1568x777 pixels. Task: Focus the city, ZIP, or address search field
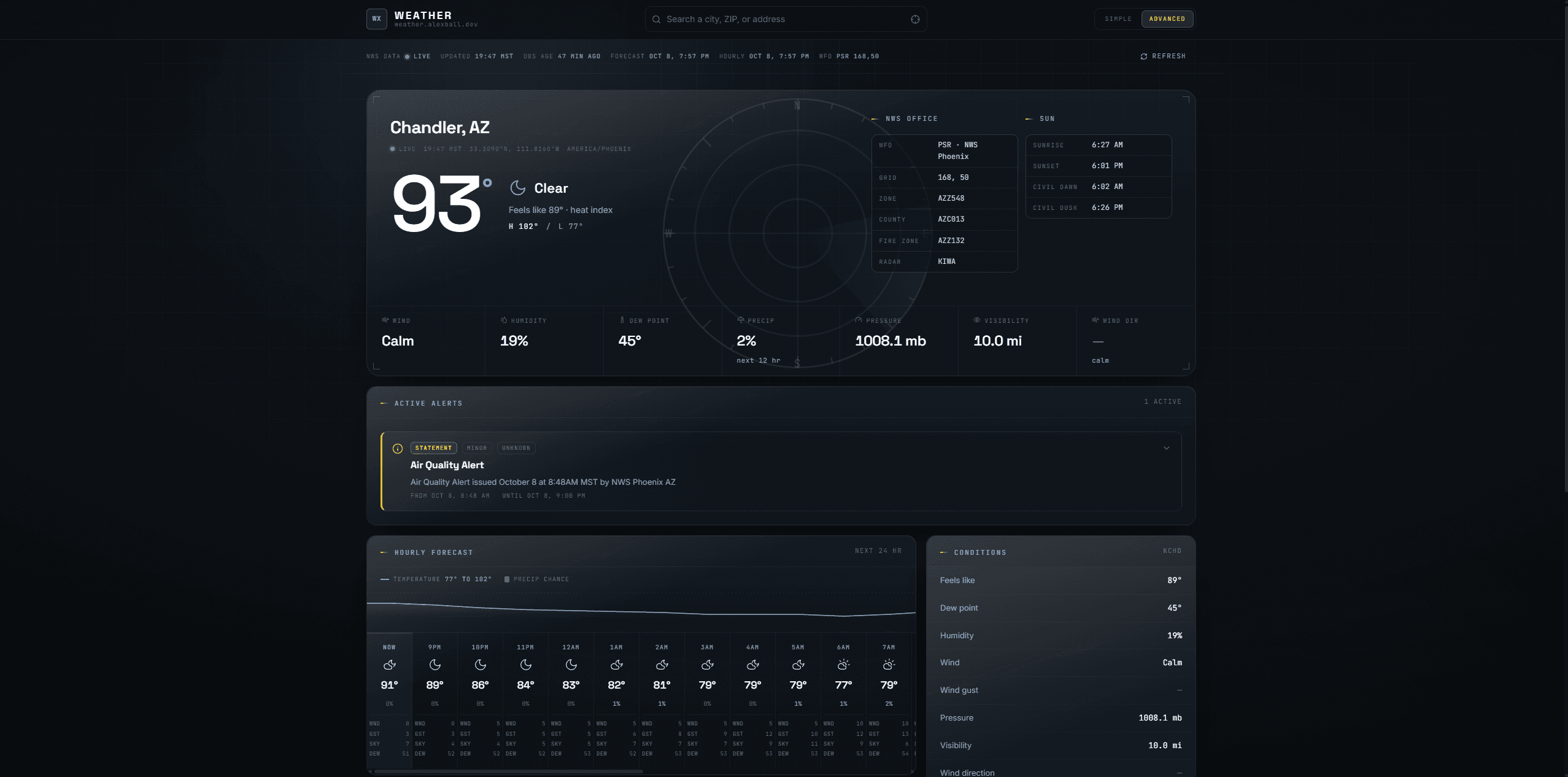(x=786, y=19)
